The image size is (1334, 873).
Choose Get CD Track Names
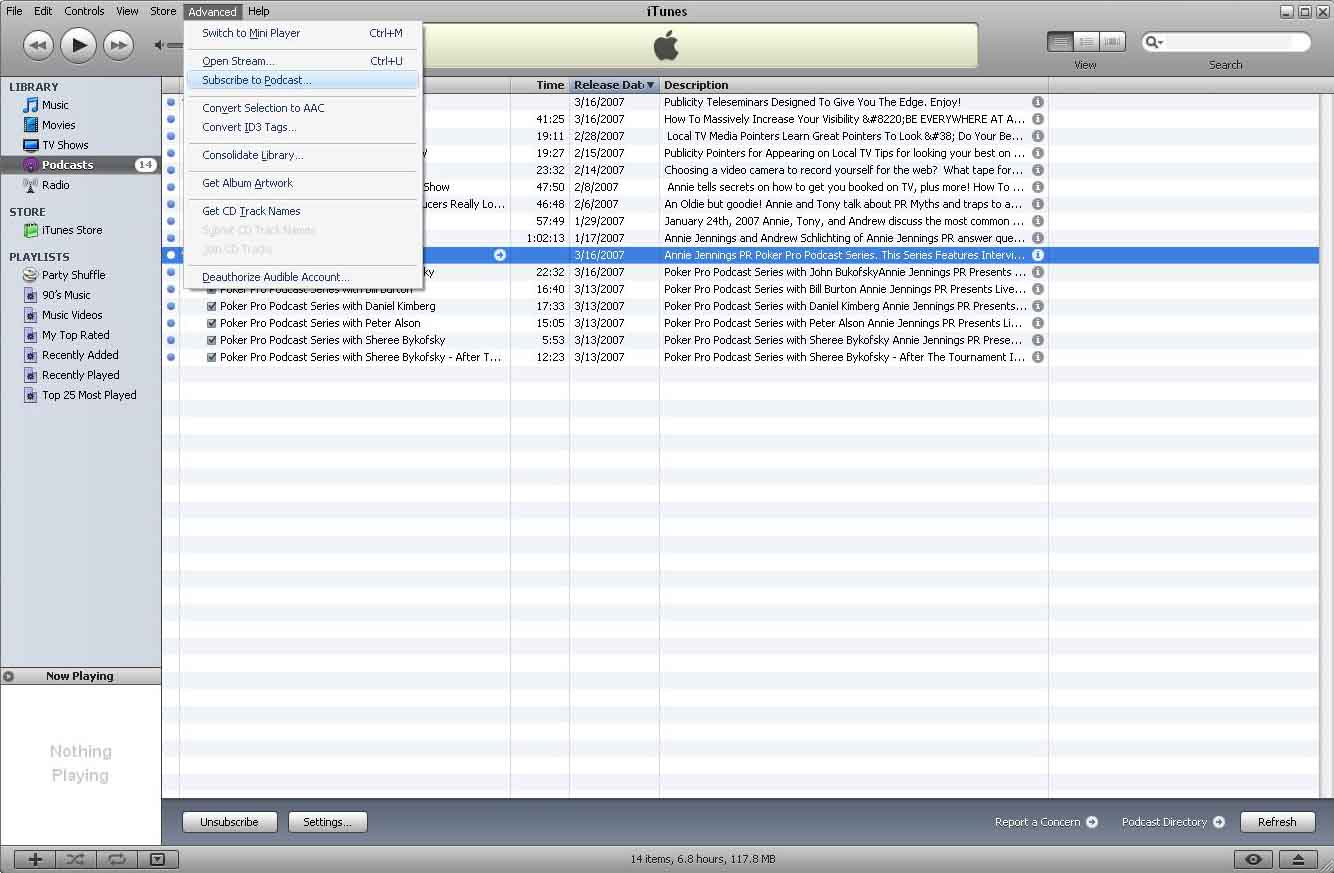point(304,211)
